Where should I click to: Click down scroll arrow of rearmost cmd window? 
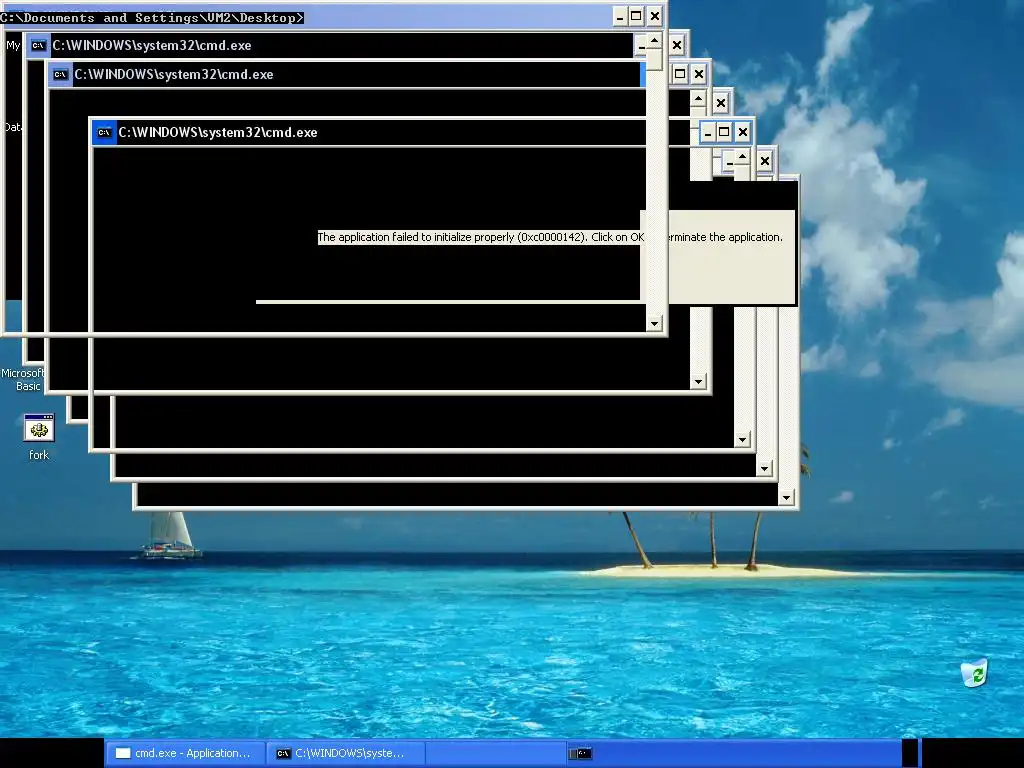point(786,498)
